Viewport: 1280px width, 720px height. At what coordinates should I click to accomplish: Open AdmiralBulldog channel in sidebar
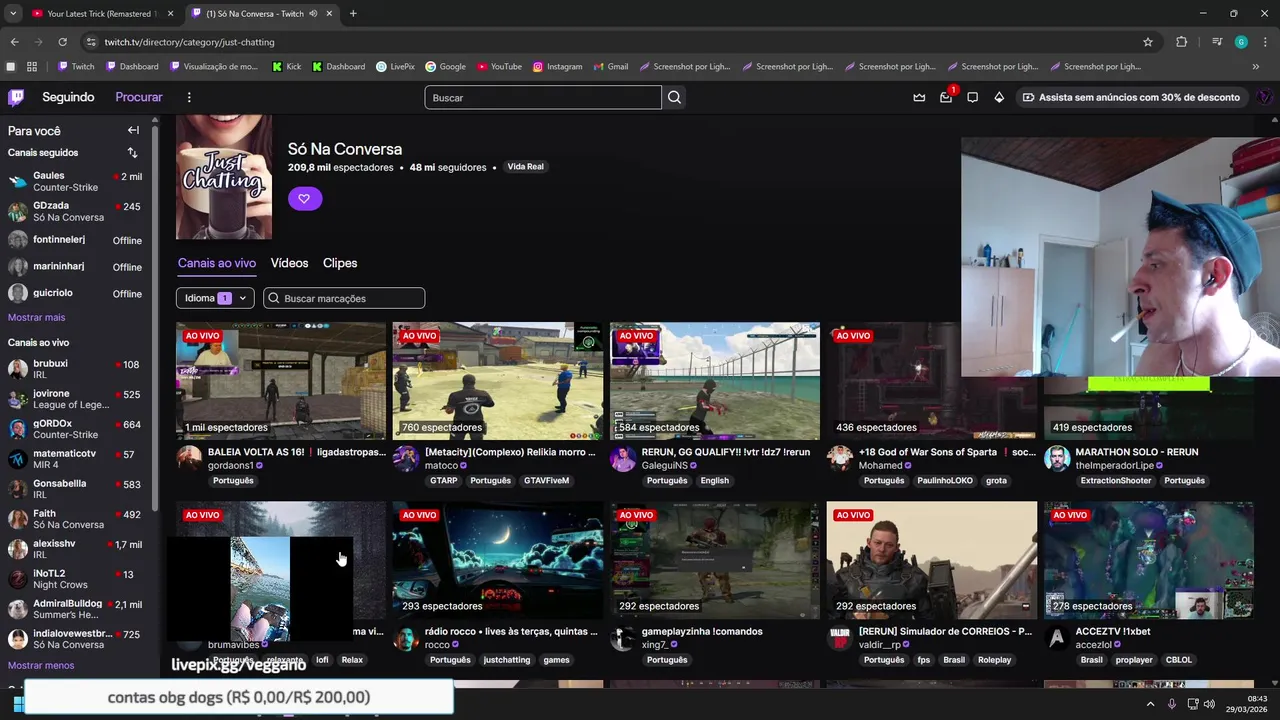tap(78, 609)
